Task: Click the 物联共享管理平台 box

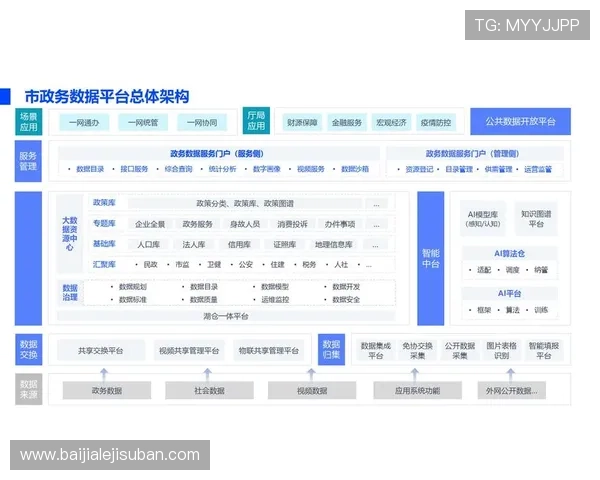Action: 269,351
